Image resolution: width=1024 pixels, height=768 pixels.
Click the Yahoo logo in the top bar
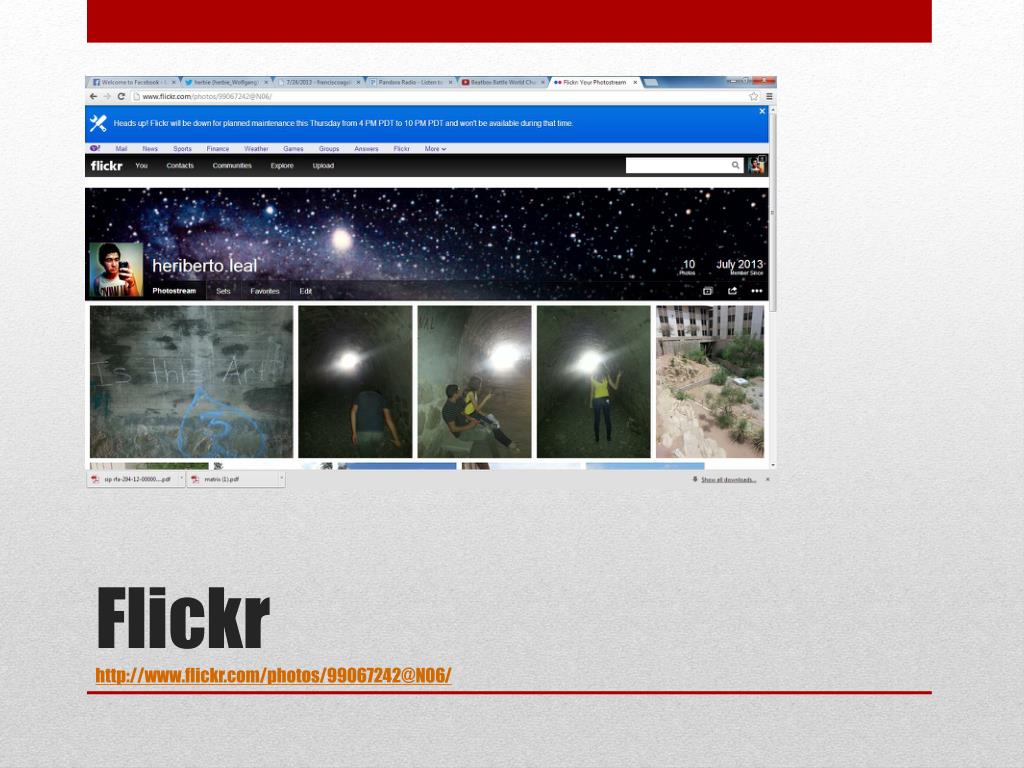pos(95,148)
